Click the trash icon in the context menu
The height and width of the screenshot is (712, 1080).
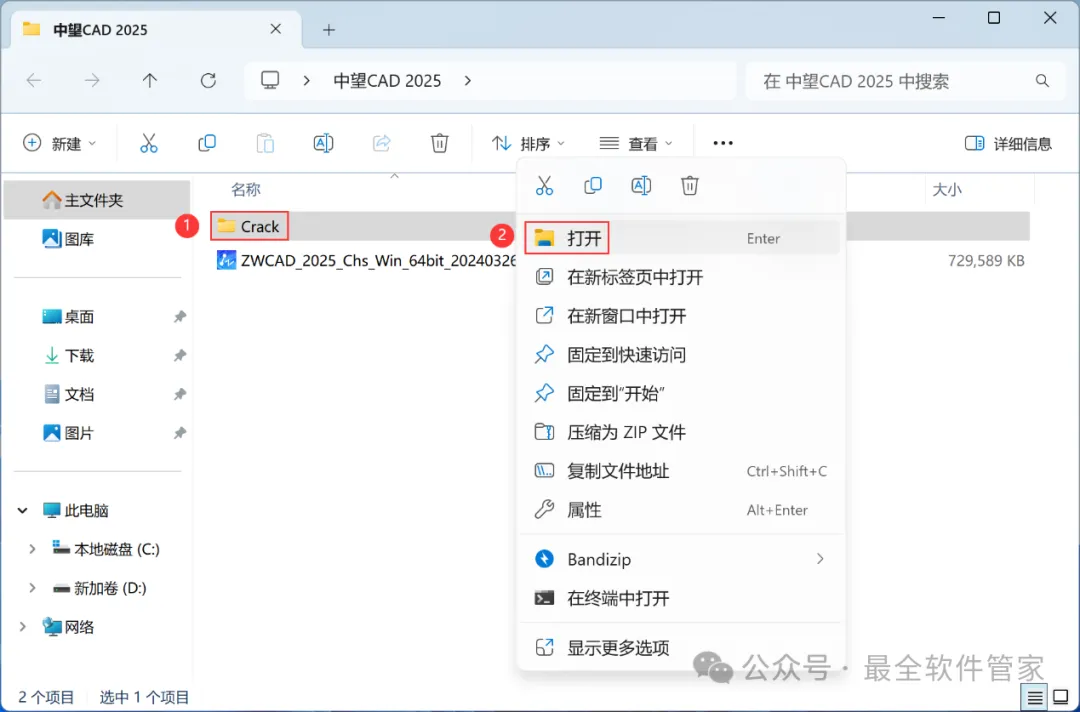click(689, 185)
